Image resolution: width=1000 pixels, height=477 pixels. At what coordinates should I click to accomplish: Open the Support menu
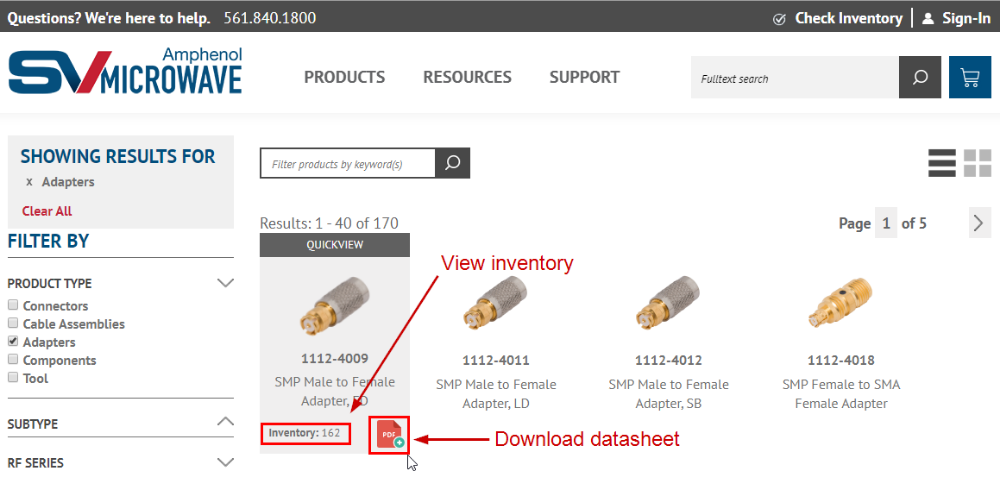pyautogui.click(x=584, y=77)
